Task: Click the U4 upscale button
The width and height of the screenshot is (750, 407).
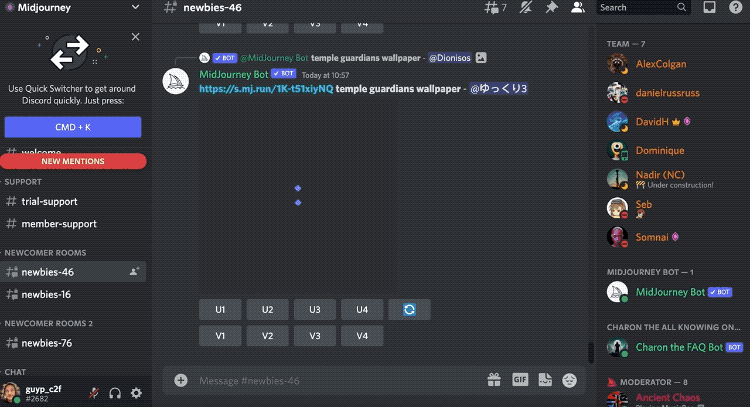Action: tap(362, 309)
